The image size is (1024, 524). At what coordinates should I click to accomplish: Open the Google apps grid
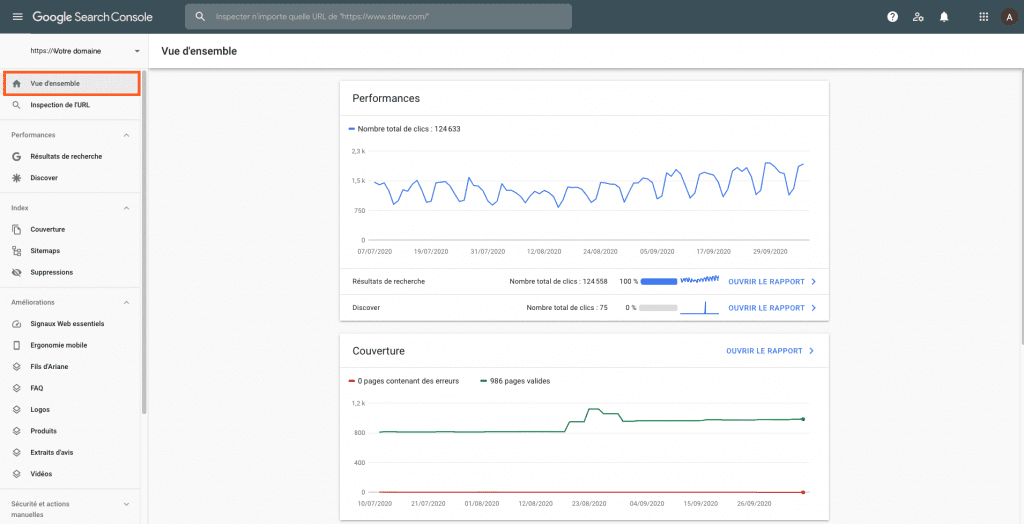pos(983,17)
